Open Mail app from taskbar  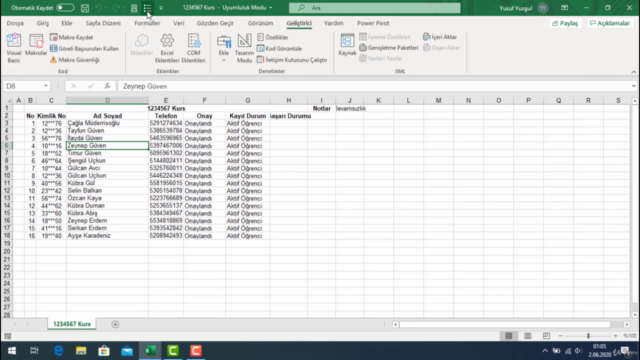(x=127, y=351)
